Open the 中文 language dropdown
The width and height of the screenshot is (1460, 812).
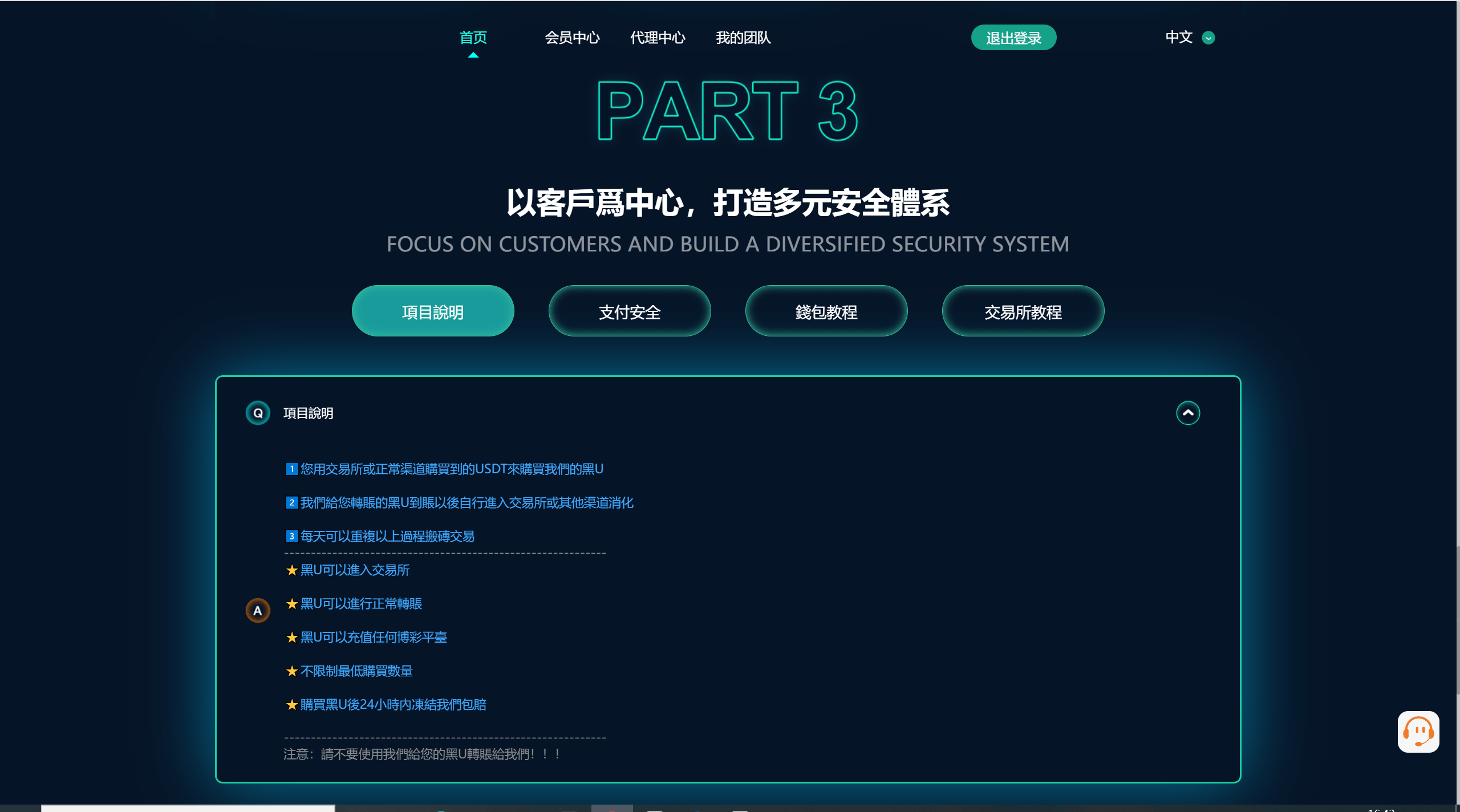1179,38
